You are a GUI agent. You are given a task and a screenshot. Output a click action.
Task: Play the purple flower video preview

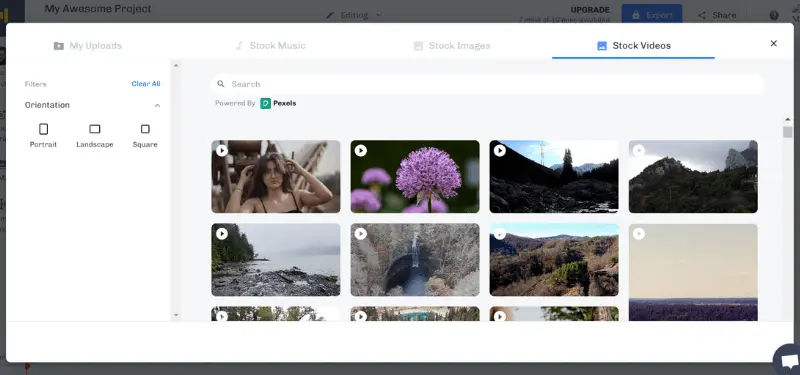pos(361,151)
